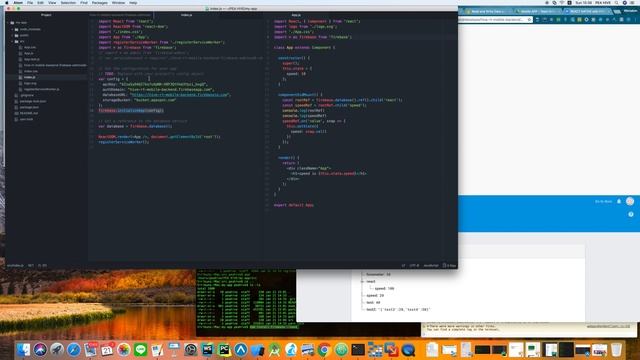640x360 pixels.
Task: Open Atom File menu
Action: tap(30, 3)
